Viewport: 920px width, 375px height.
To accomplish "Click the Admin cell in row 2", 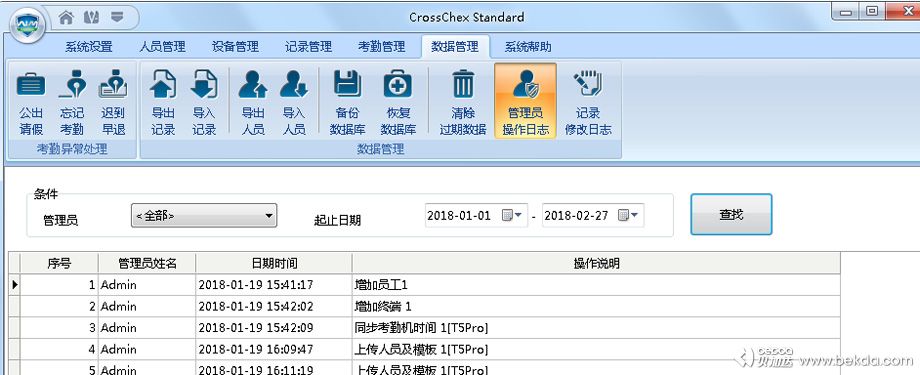I will 147,307.
